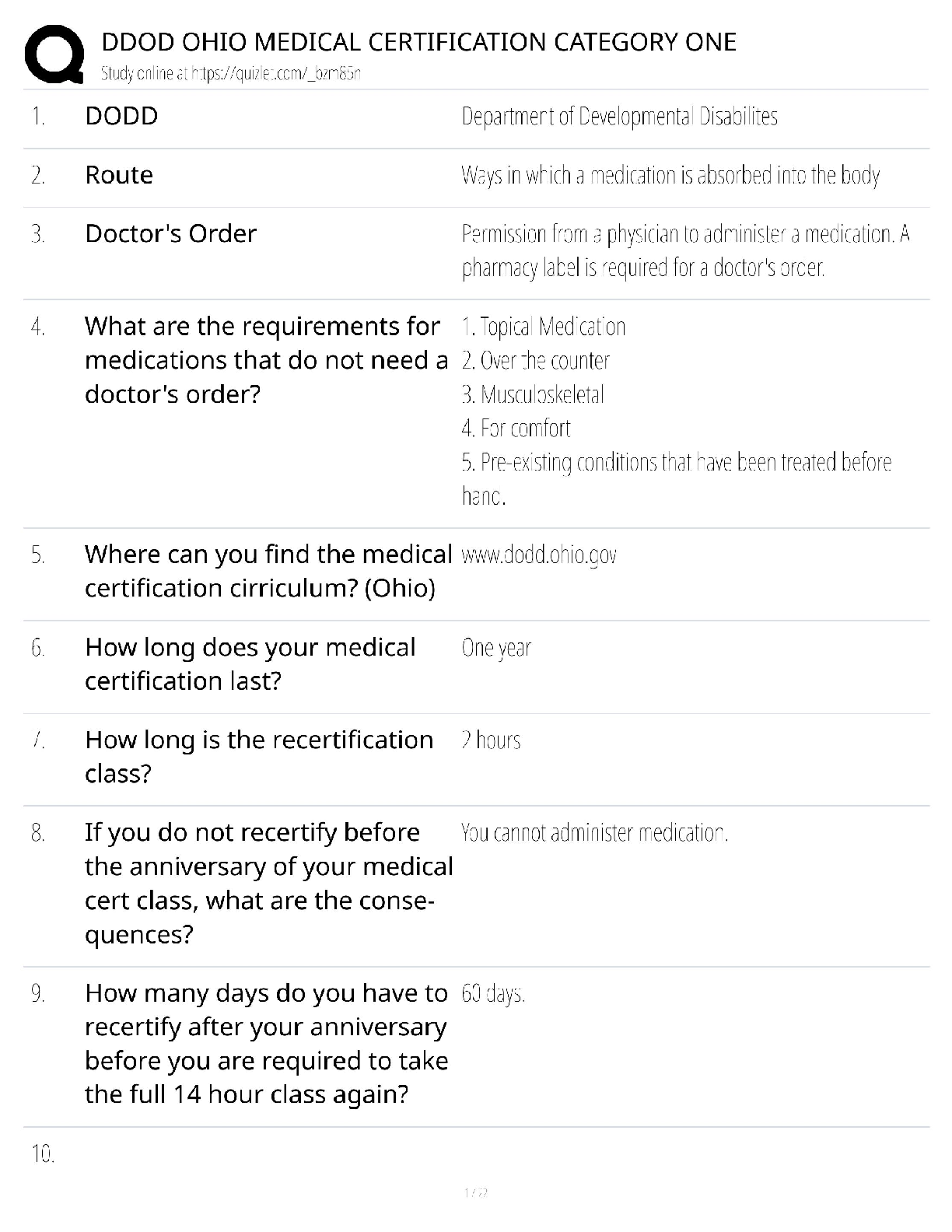Select the Musculoskeletal list item

tap(533, 394)
